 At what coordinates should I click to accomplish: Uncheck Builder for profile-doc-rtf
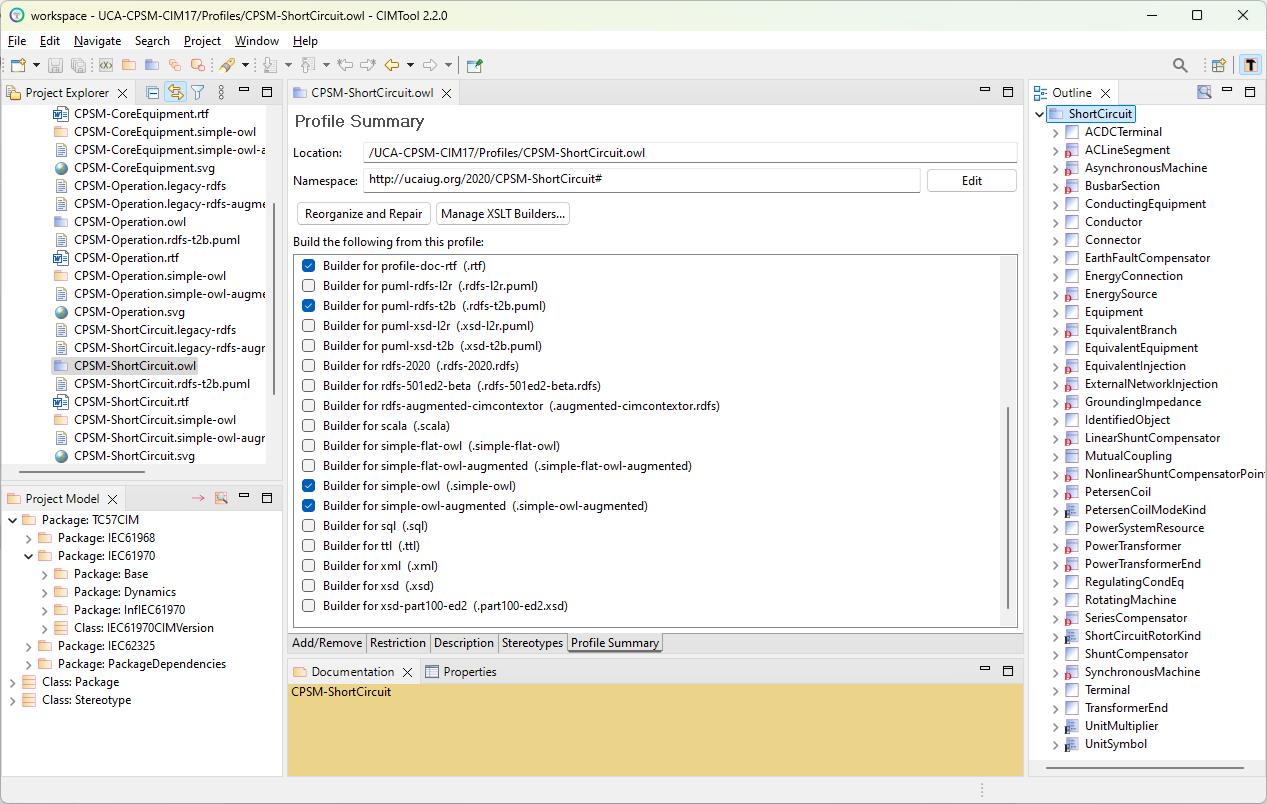308,265
